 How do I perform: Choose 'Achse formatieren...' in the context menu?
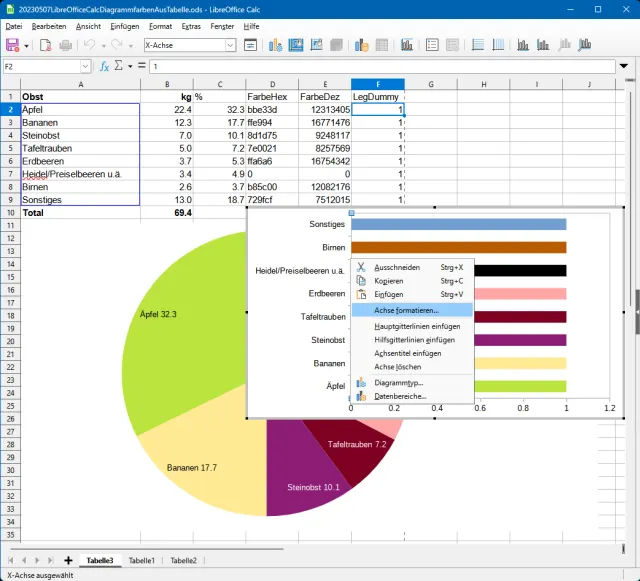click(x=406, y=311)
